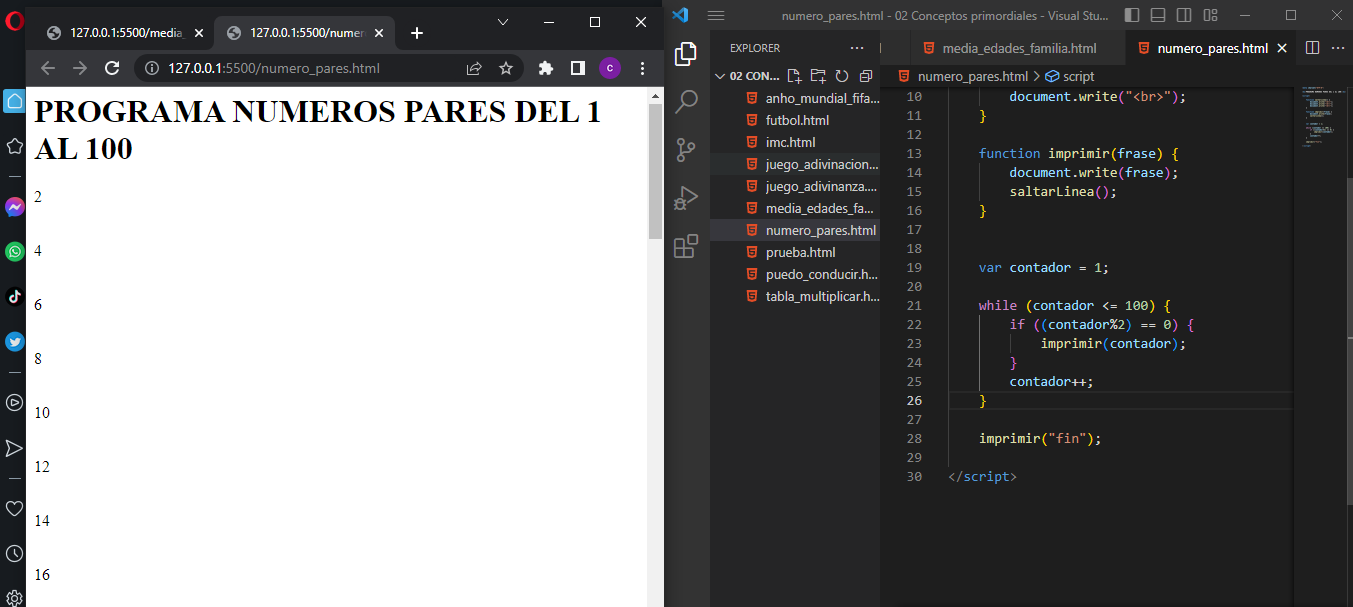1353x607 pixels.
Task: Open the Search view in VS Code
Action: pyautogui.click(x=686, y=101)
